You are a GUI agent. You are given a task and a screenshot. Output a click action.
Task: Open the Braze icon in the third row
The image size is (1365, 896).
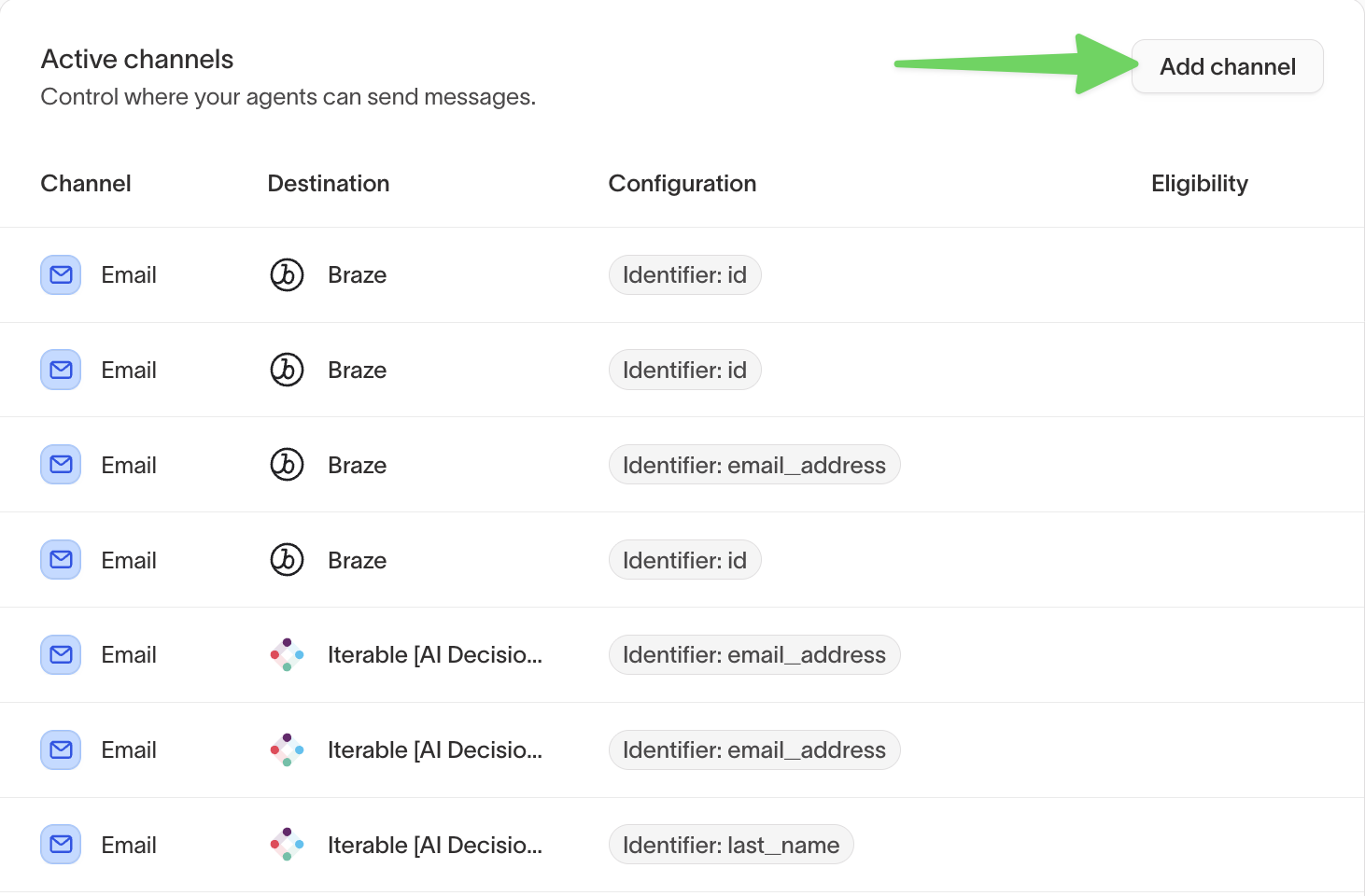click(x=287, y=465)
